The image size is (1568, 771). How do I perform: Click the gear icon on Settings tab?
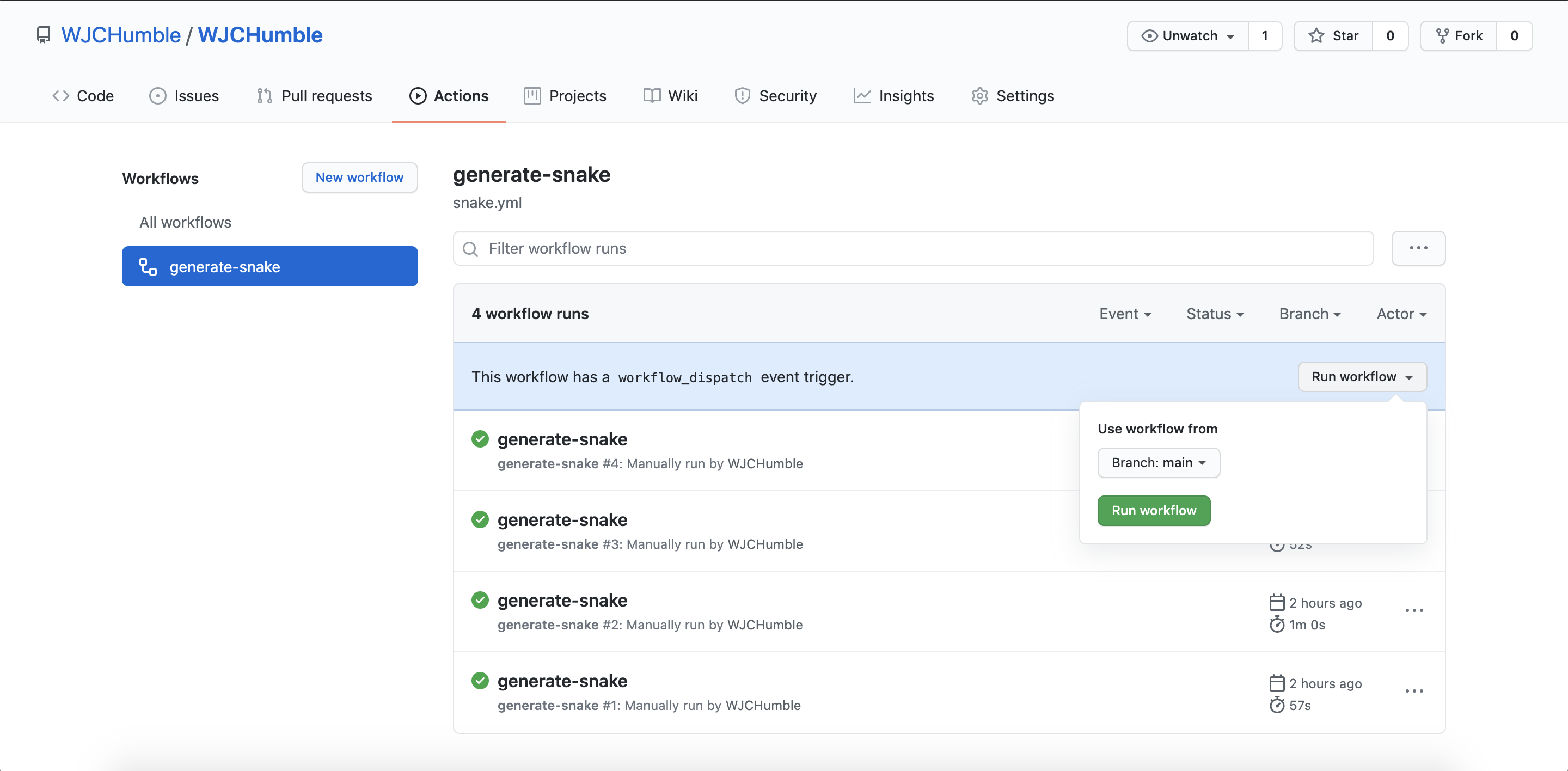979,96
